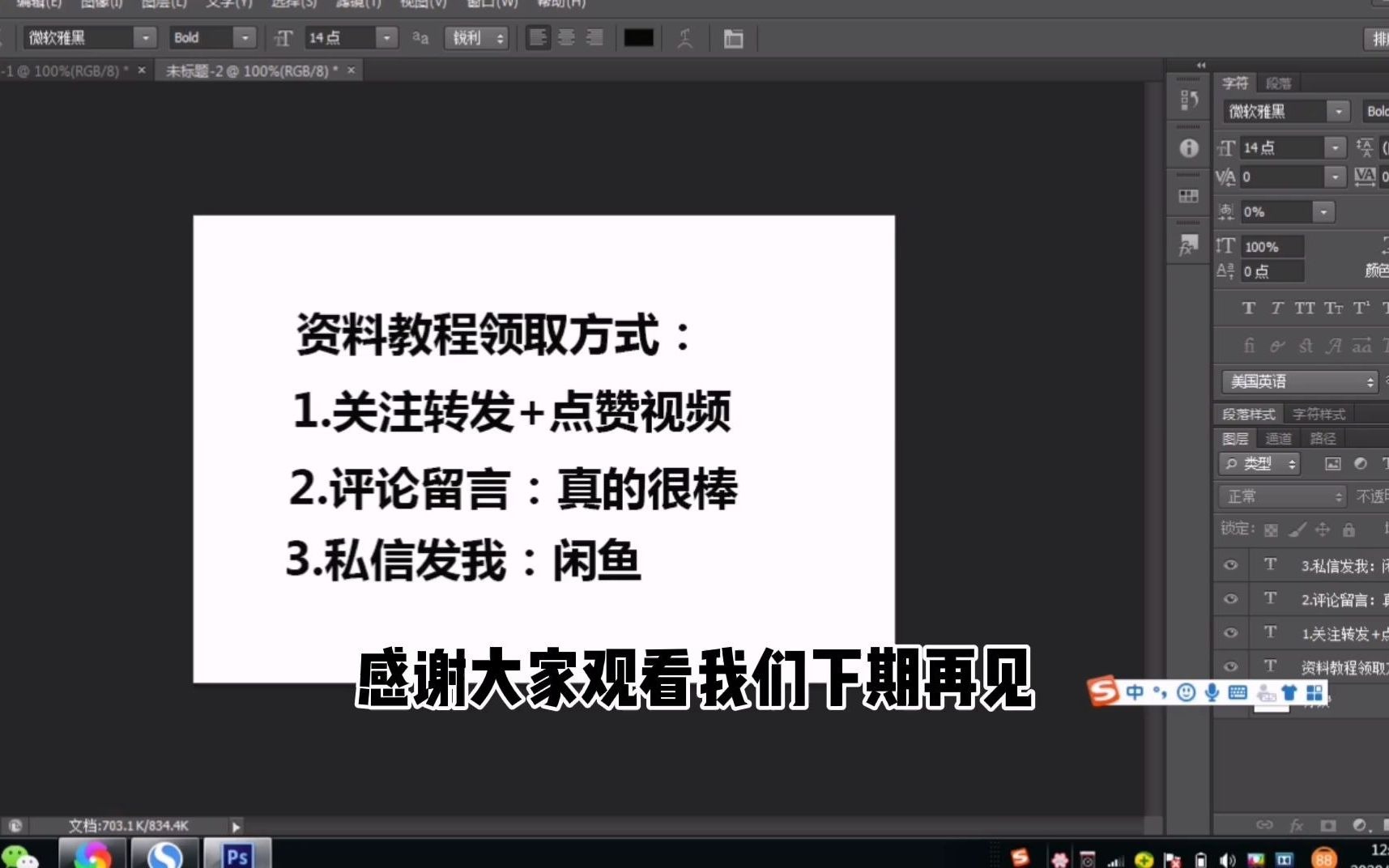Hide the '3.私信发我' text layer

(1230, 565)
